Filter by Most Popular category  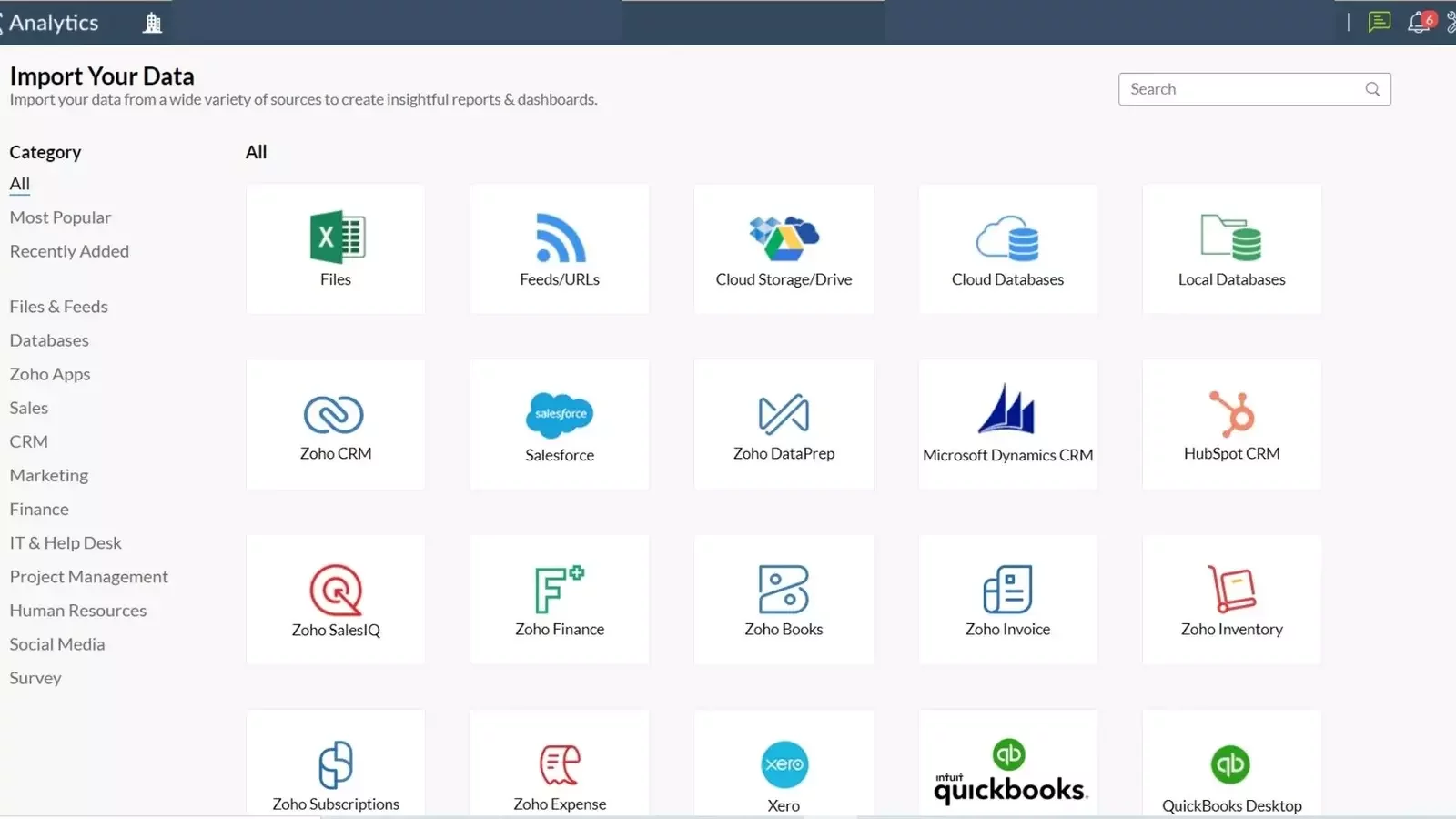click(60, 217)
